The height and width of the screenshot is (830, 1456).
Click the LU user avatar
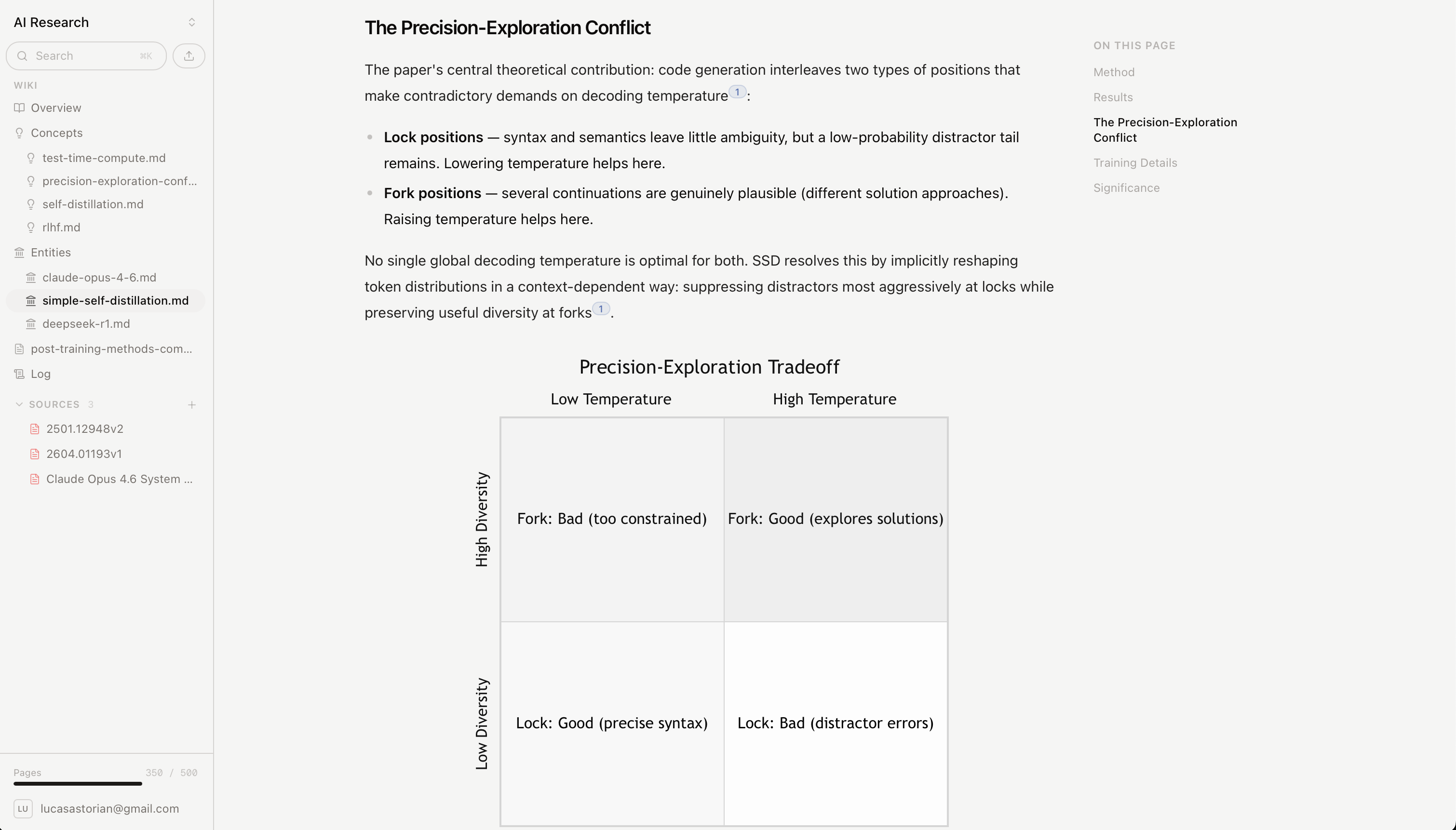point(23,808)
